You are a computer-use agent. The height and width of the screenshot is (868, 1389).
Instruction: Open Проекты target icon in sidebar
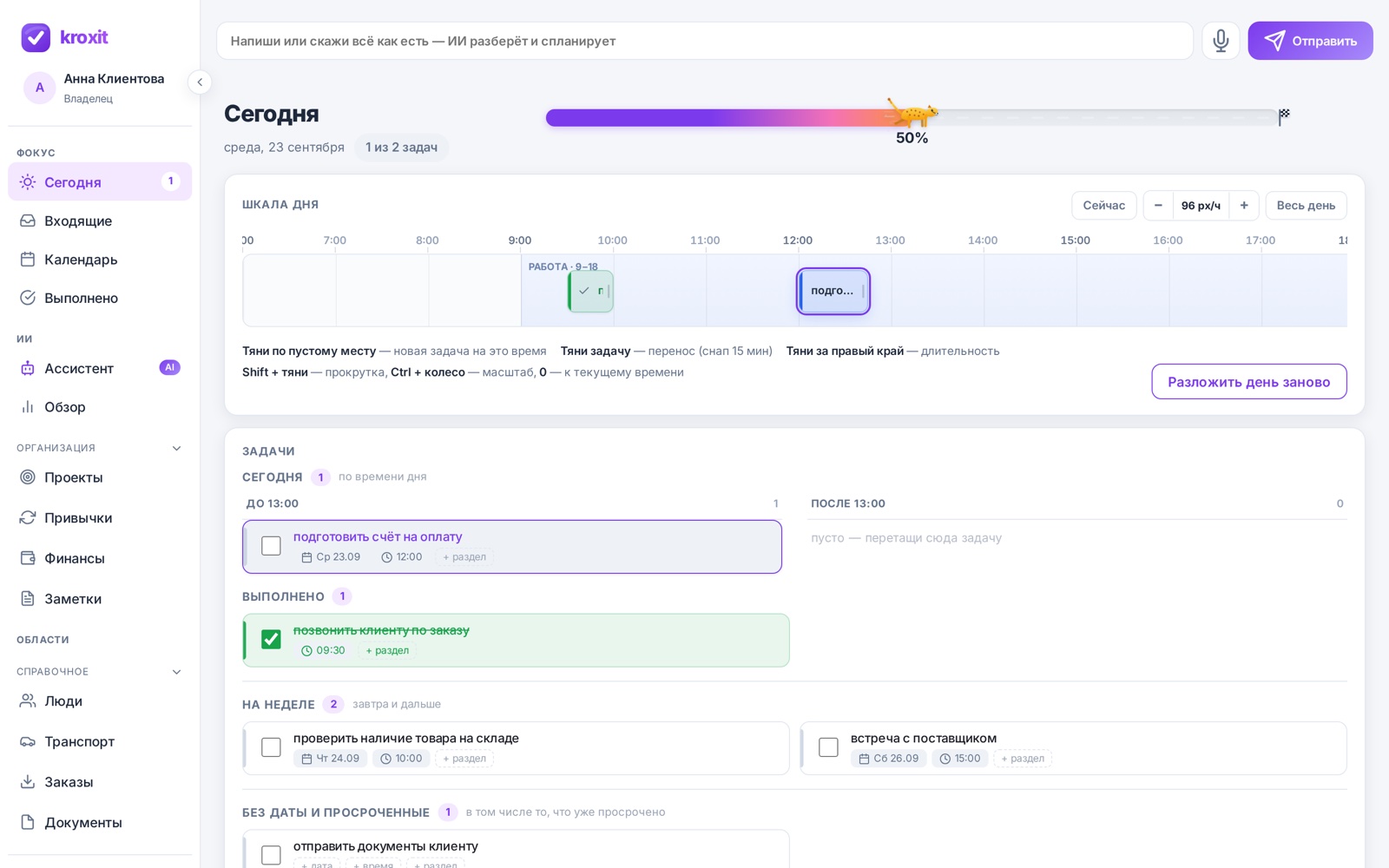(28, 477)
